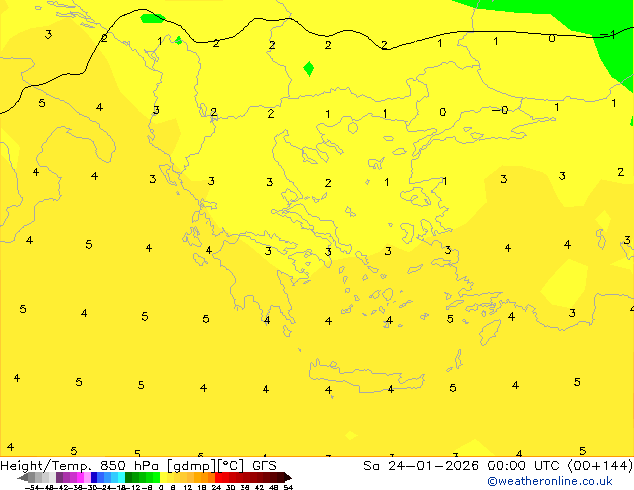Viewport: 634px width, 490px height.
Task: Click the small green diamond area near Bulgaria
Action: click(309, 69)
